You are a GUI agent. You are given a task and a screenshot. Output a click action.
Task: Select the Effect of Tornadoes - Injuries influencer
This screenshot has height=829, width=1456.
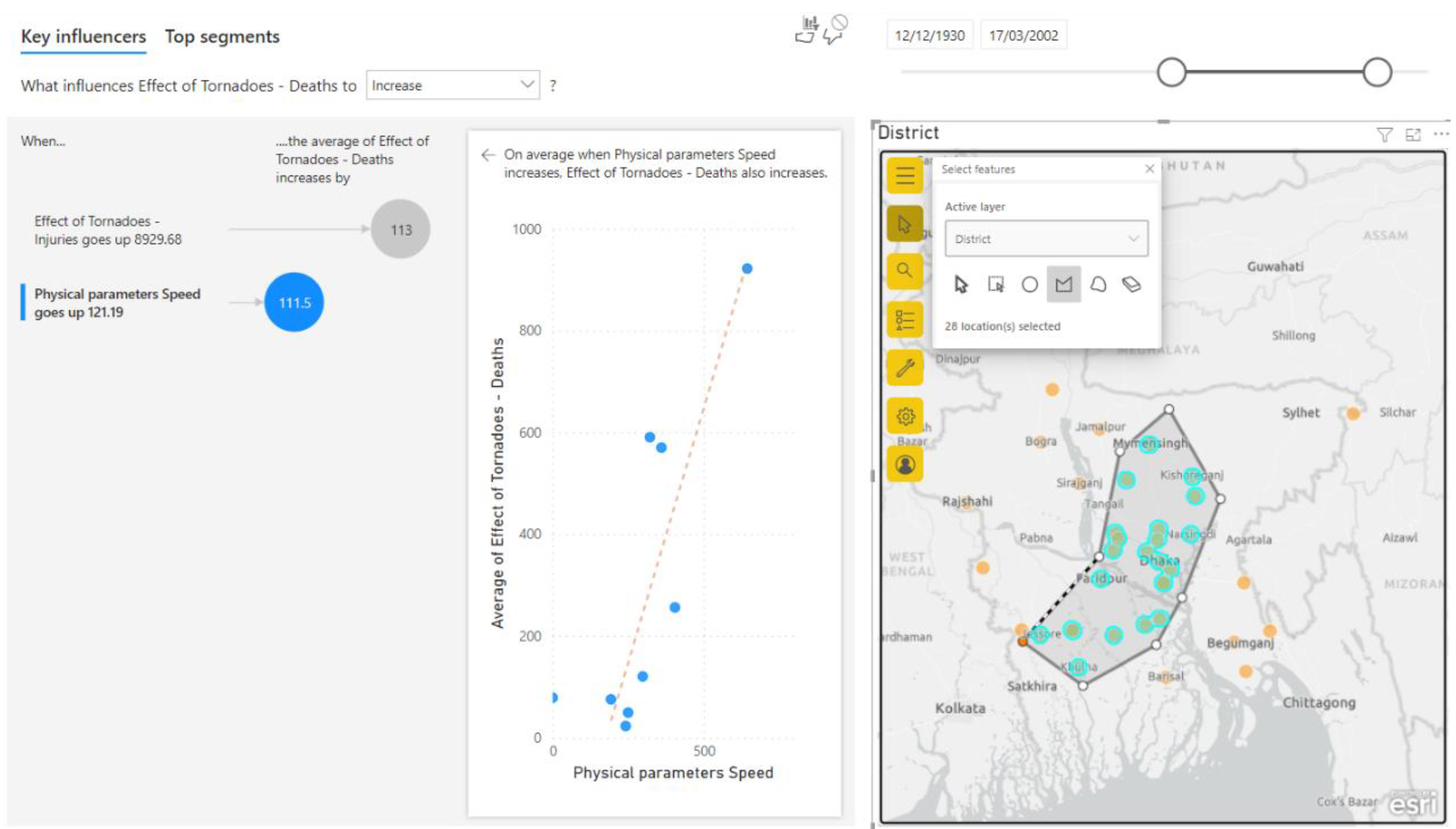(x=108, y=230)
